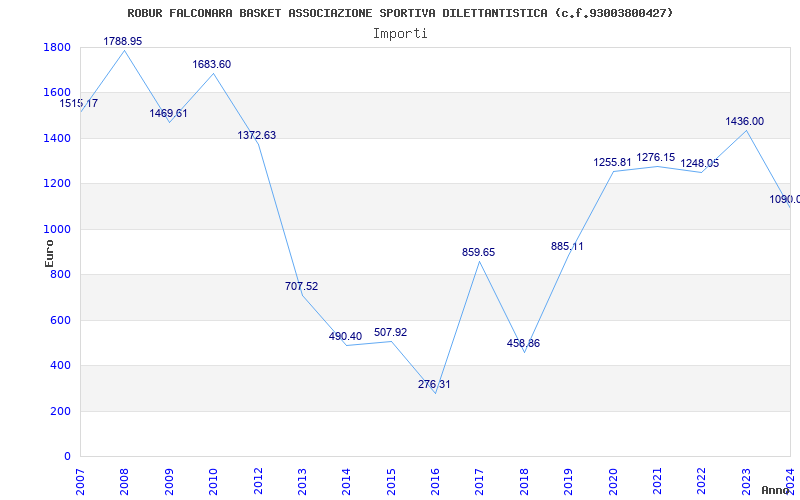The width and height of the screenshot is (800, 500).
Task: Click the 1469.61 data label
Action: [168, 113]
